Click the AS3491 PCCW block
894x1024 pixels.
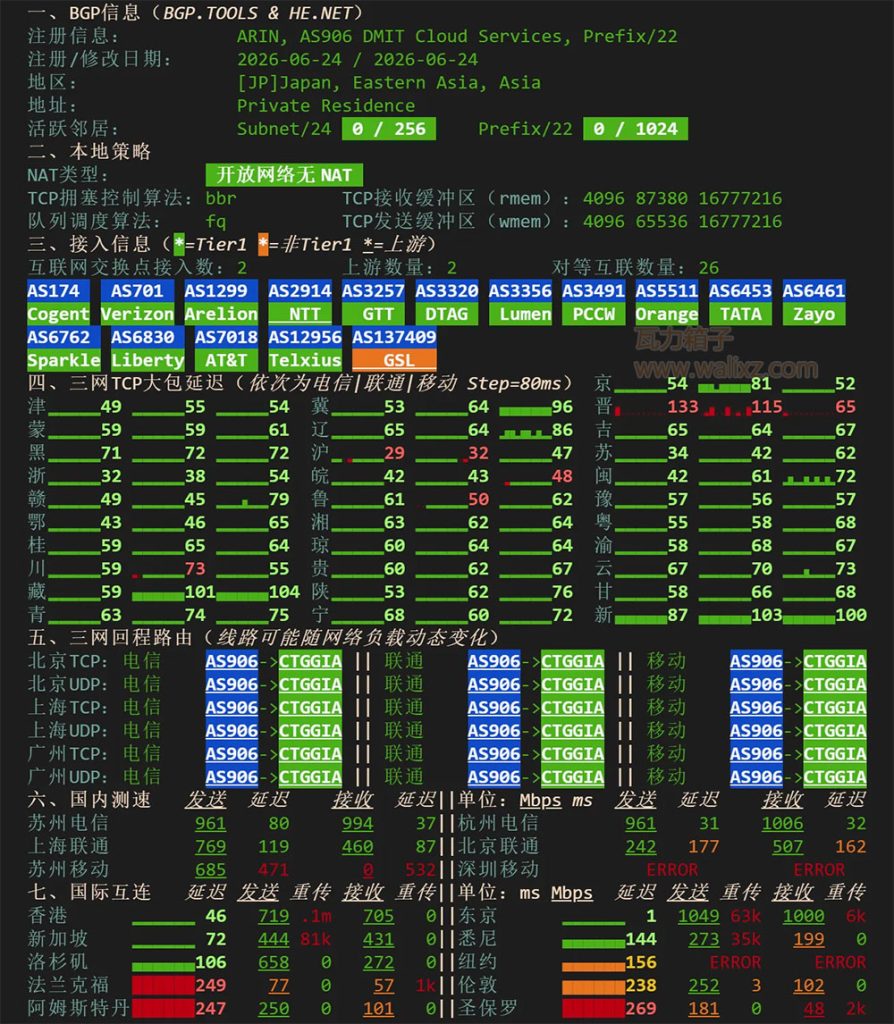[594, 302]
